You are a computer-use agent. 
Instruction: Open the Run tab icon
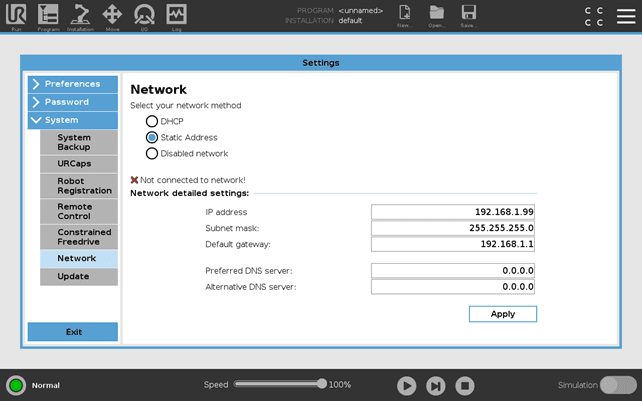[16, 15]
